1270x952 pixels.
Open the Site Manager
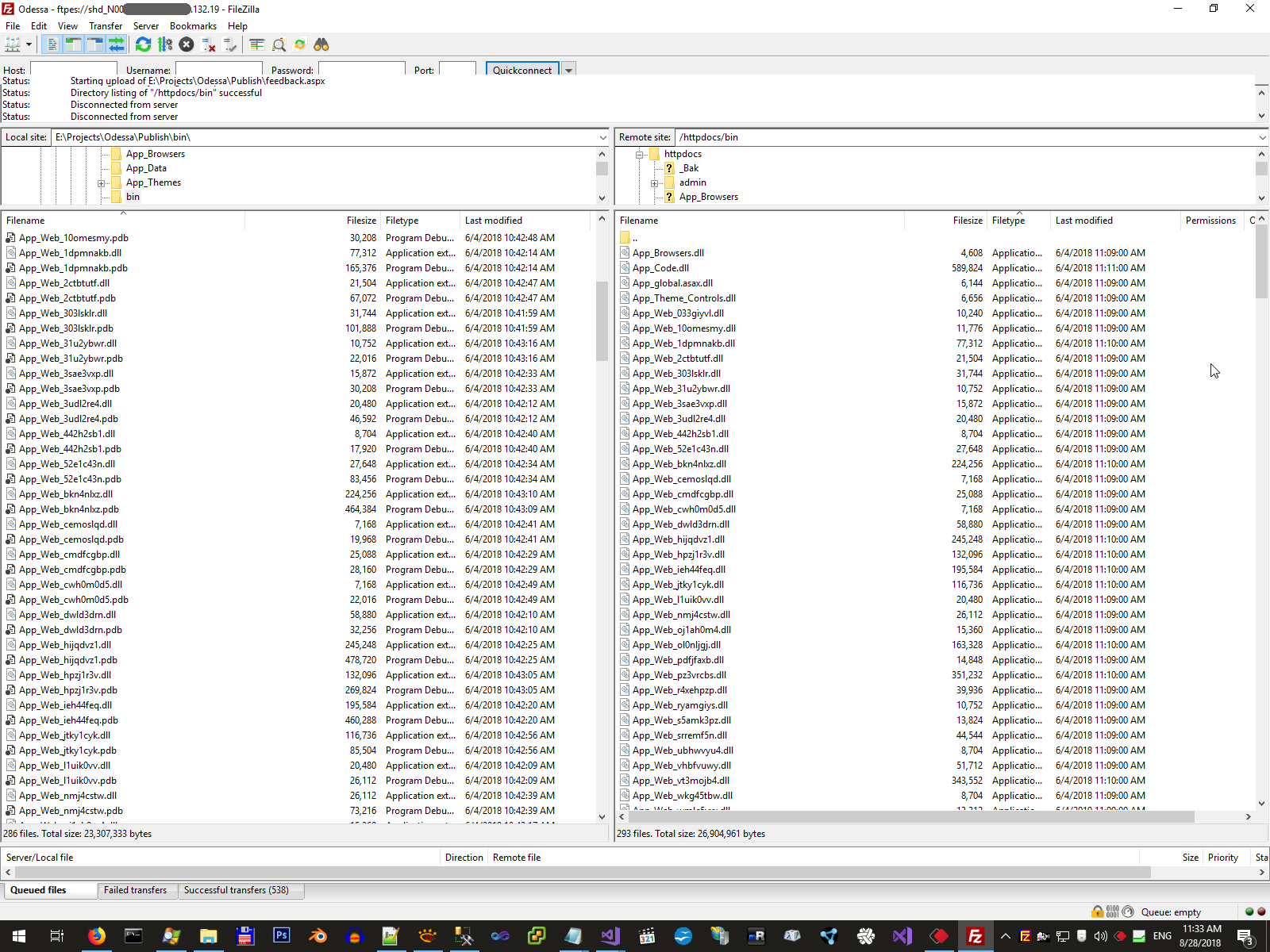[x=13, y=44]
